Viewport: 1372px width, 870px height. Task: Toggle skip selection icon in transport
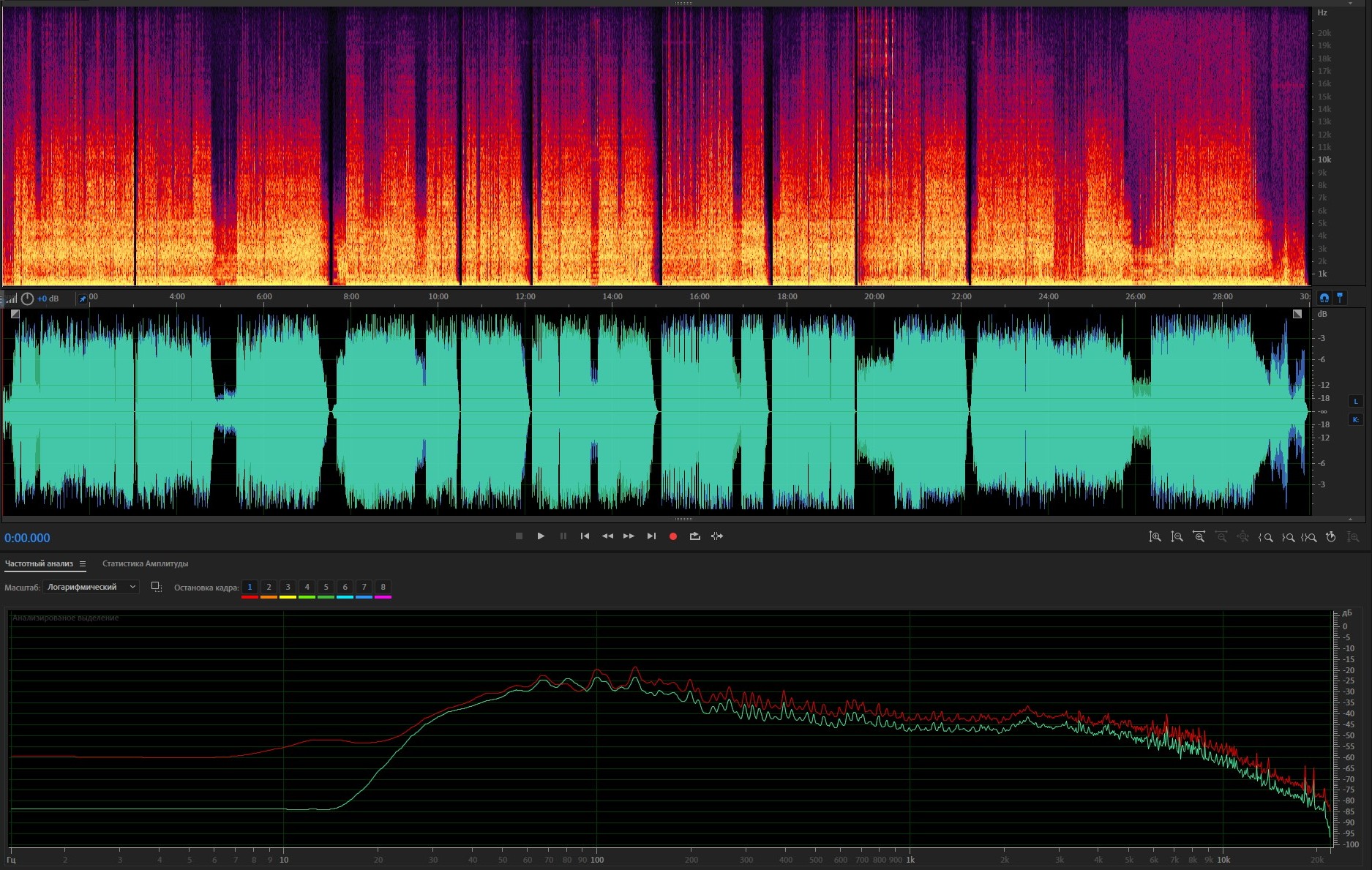coord(717,536)
